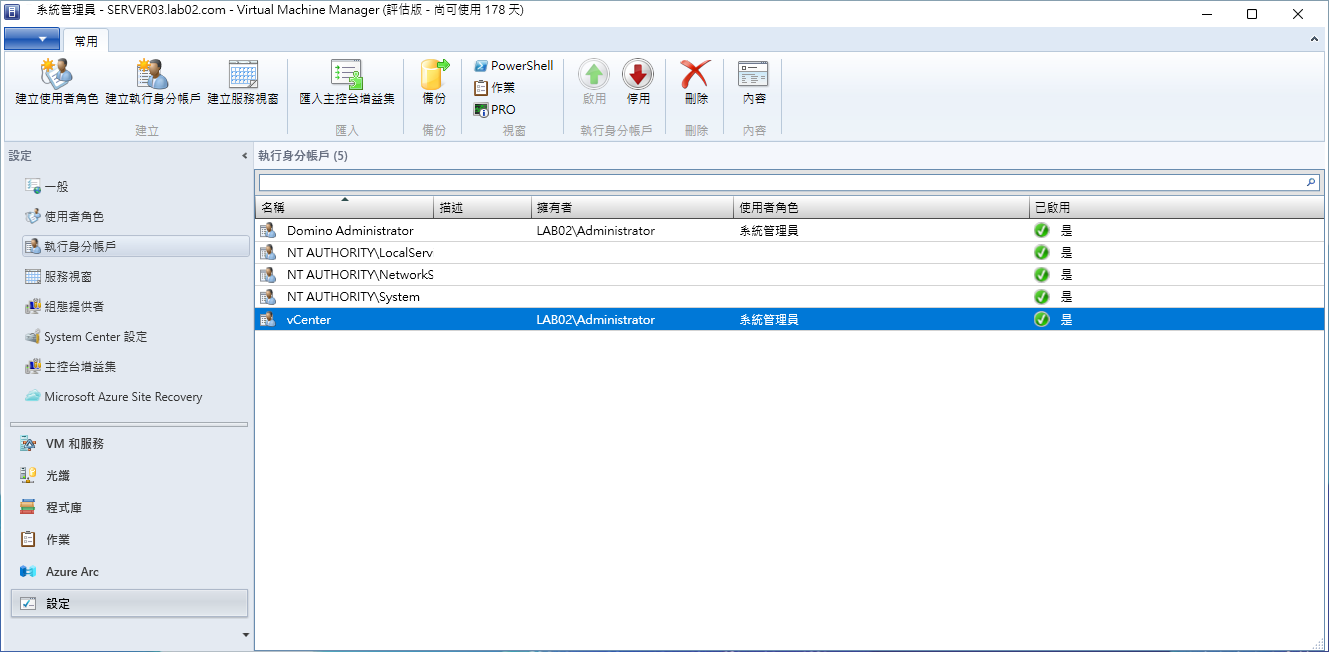Click the search box above the account list
This screenshot has height=652, width=1329.
click(780, 183)
